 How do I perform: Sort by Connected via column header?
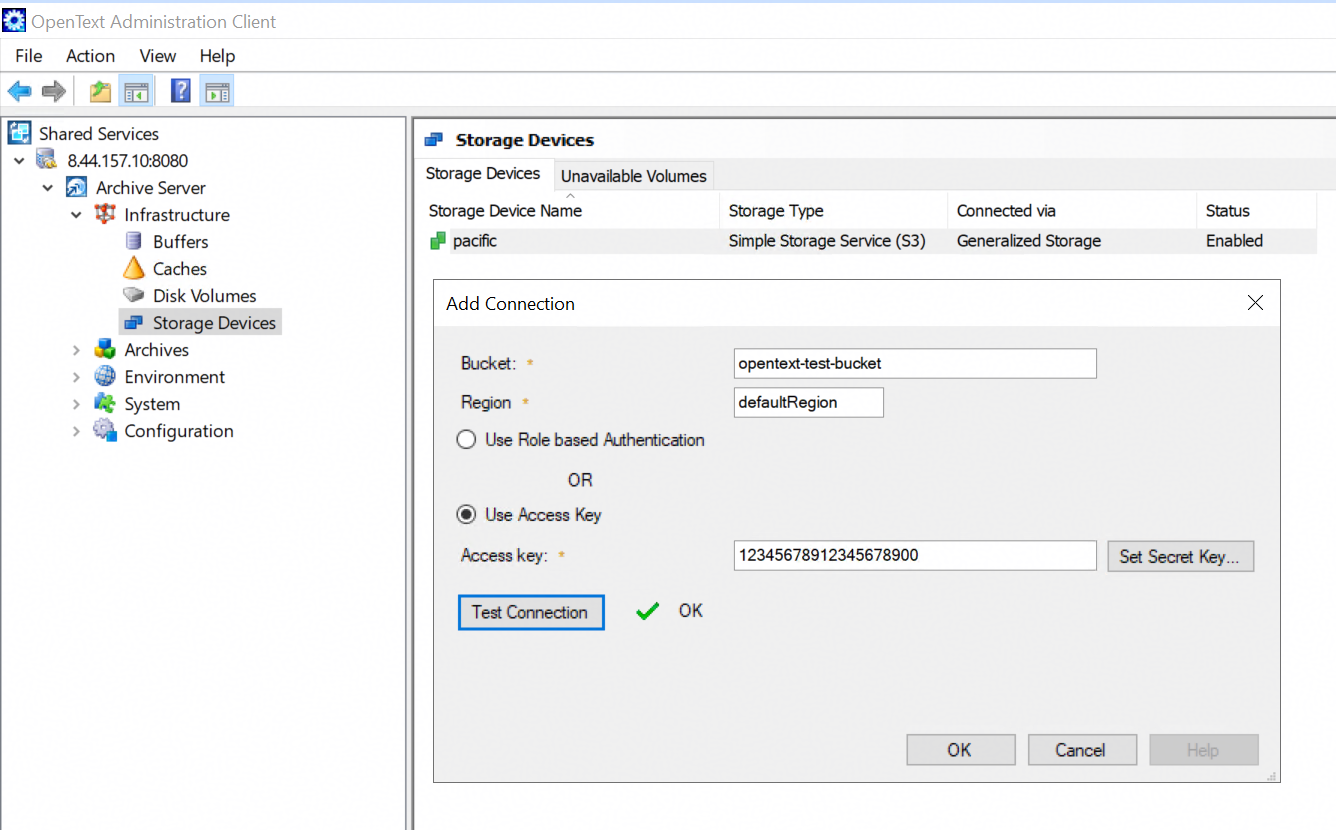1071,211
